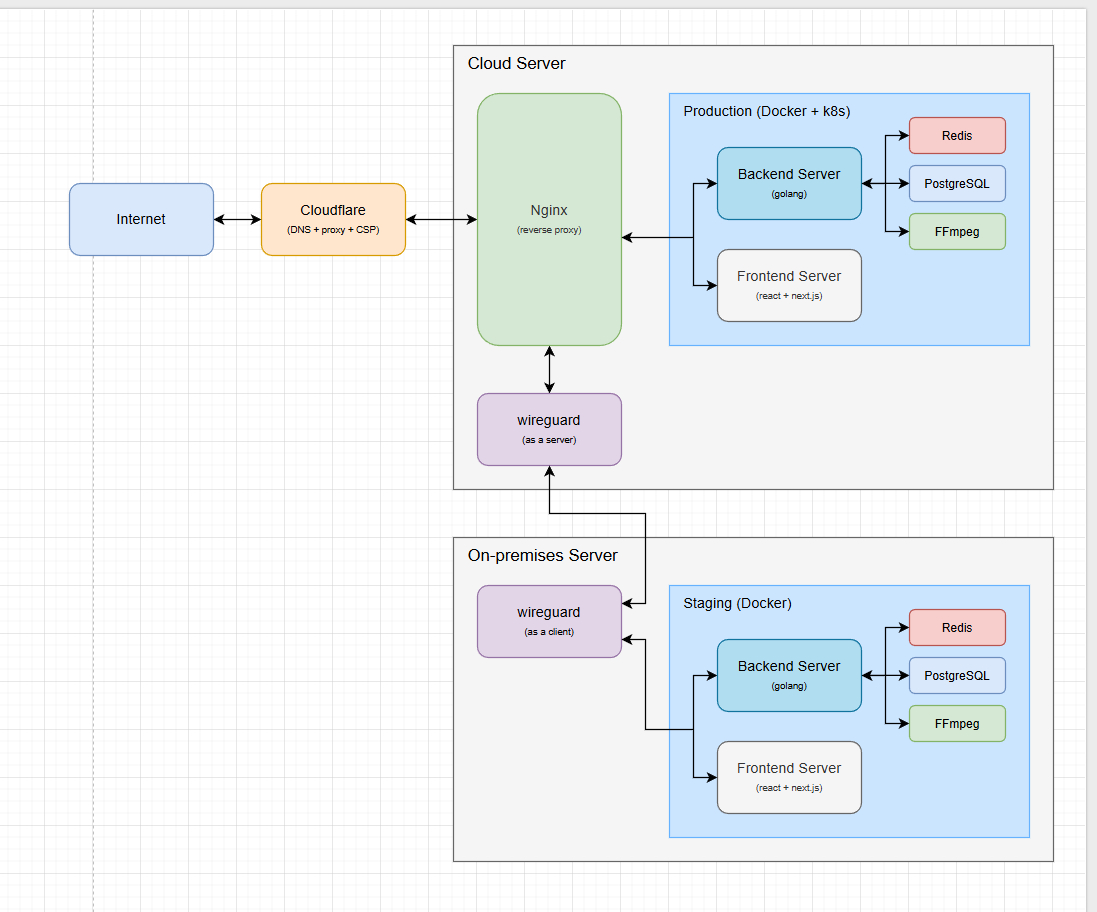The width and height of the screenshot is (1097, 912).
Task: Select the Redis box in Staging
Action: 956,628
